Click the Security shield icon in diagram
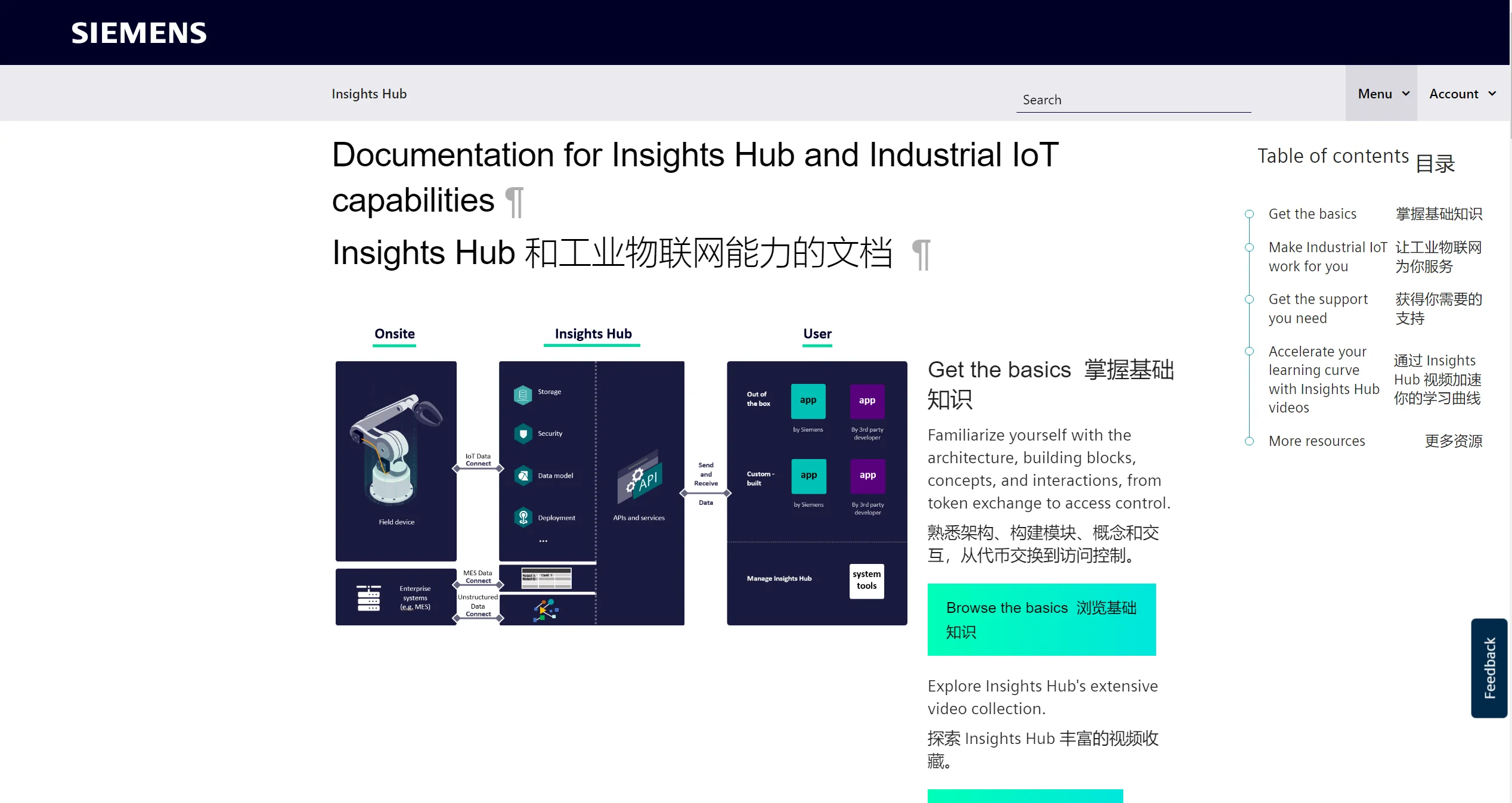The image size is (1512, 803). click(523, 434)
